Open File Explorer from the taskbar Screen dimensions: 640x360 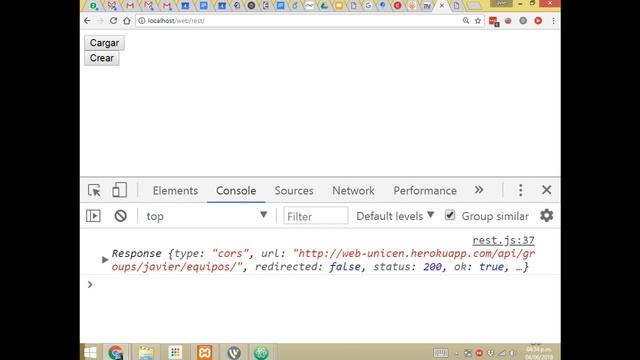pyautogui.click(x=146, y=353)
